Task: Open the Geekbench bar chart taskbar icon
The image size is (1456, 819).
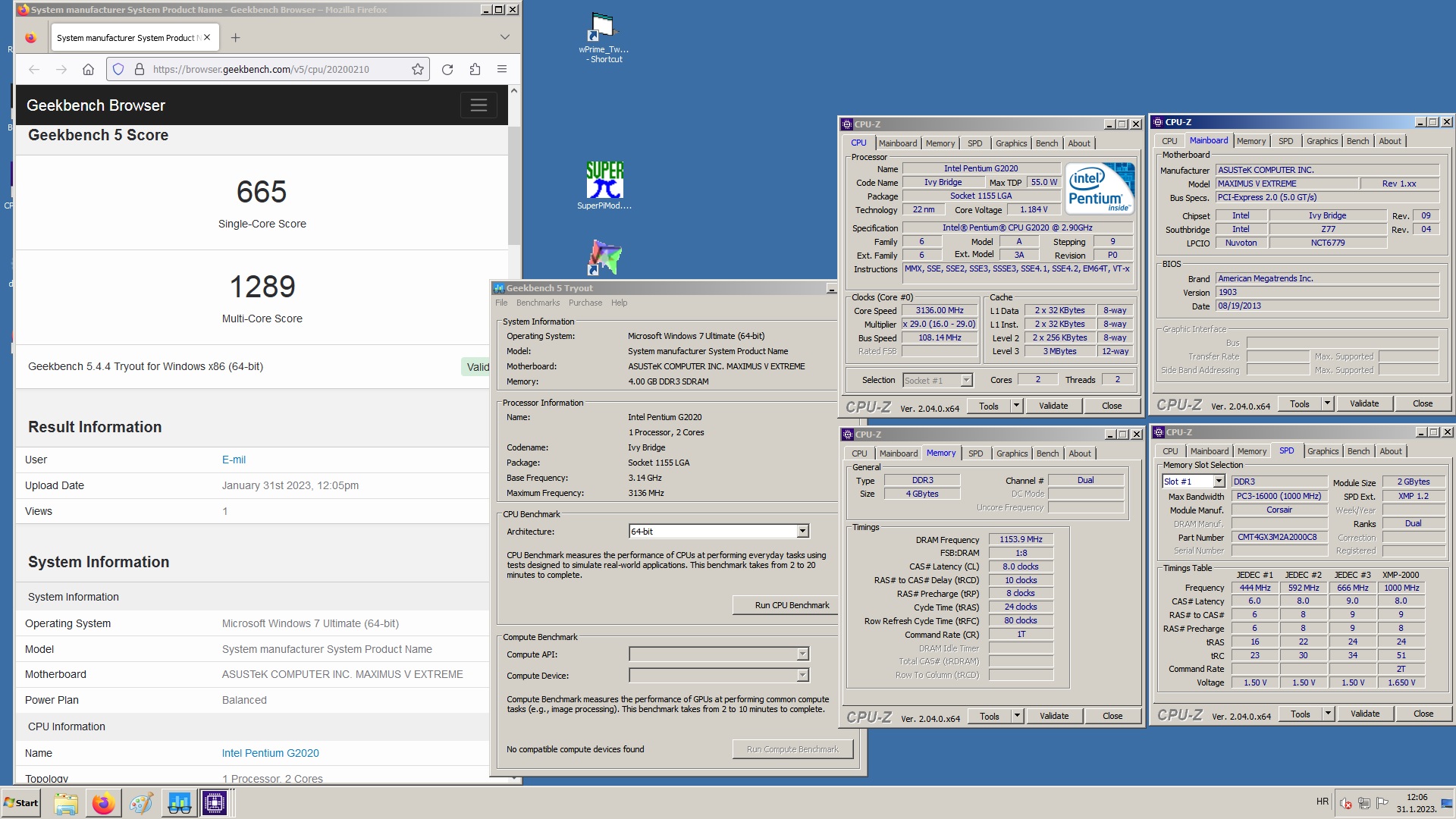Action: [179, 803]
